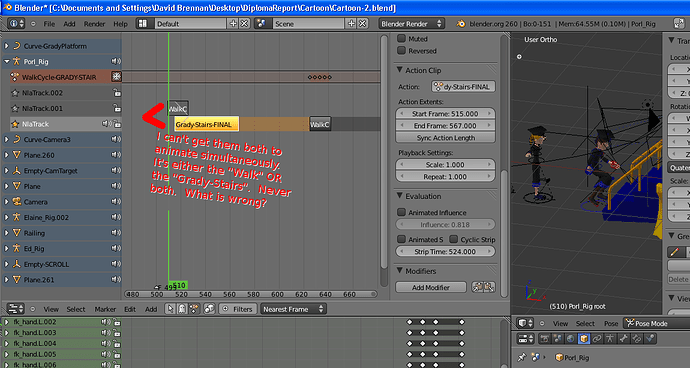The height and width of the screenshot is (368, 690).
Task: Expand the fk_hand.L.003 channel
Action: [7, 333]
